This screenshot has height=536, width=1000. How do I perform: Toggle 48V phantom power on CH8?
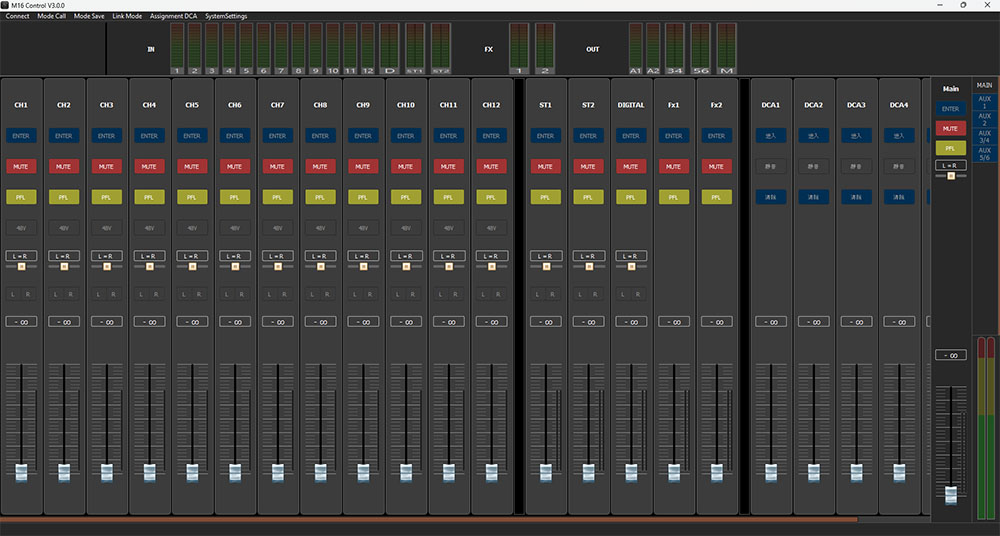320,228
